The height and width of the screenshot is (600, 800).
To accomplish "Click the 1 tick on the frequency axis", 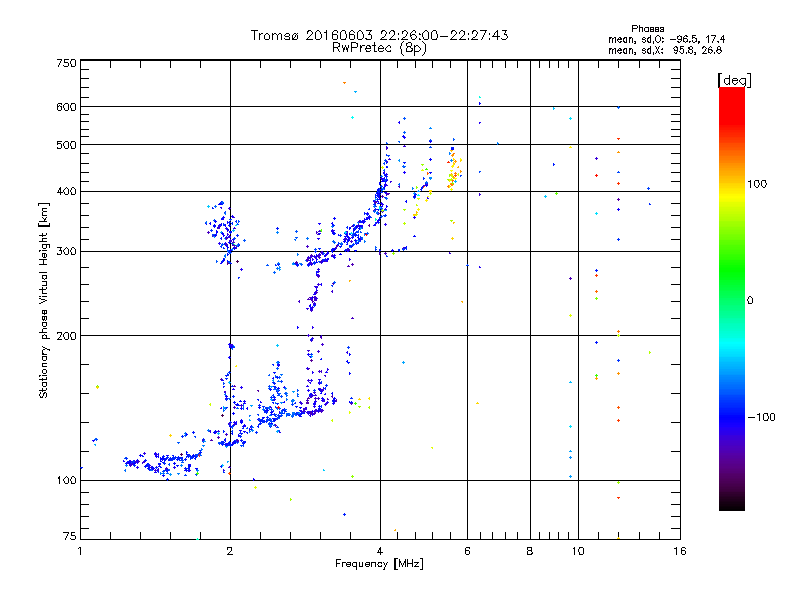I will click(80, 552).
